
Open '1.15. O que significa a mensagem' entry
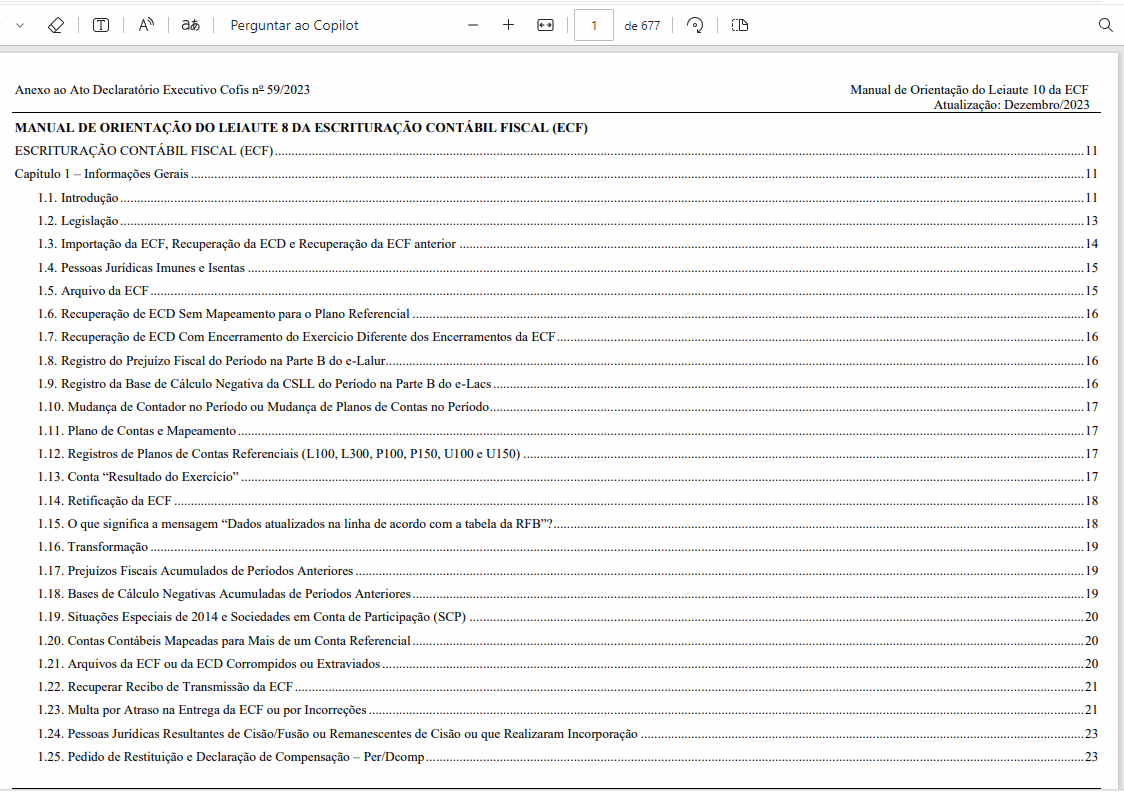point(568,523)
